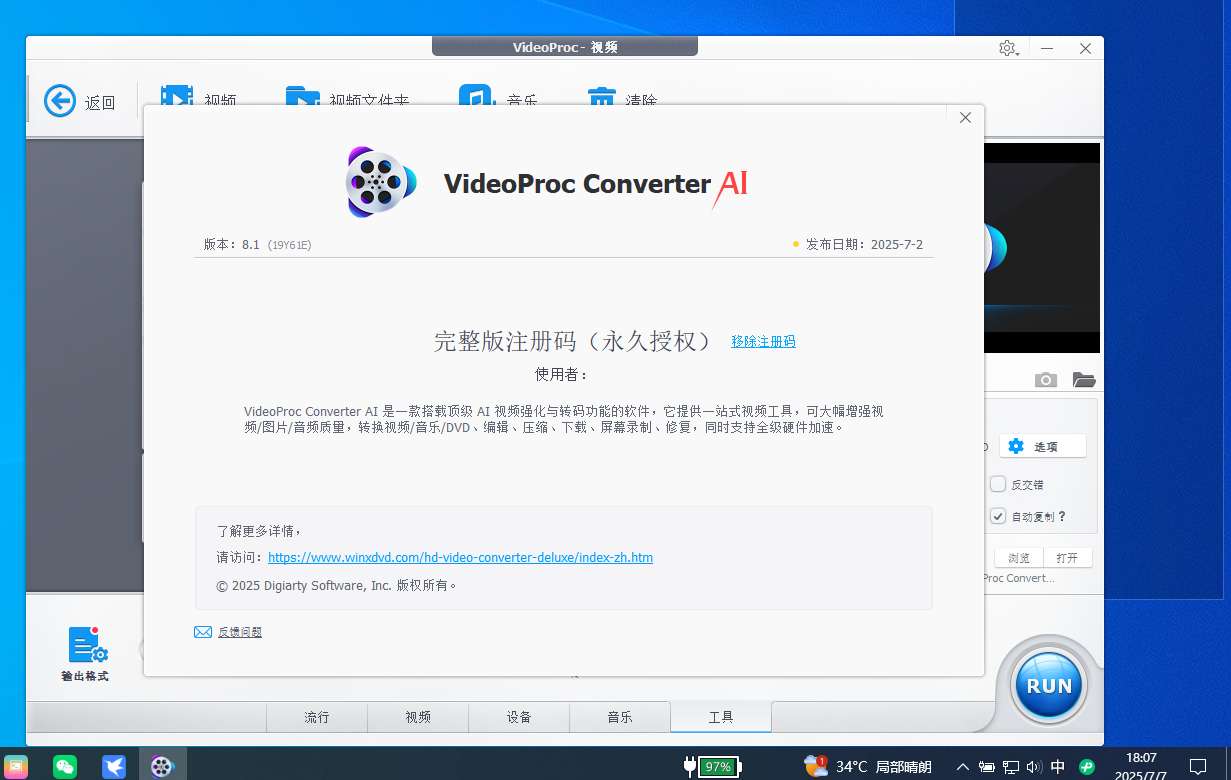Click the network tray icon

point(1011,767)
